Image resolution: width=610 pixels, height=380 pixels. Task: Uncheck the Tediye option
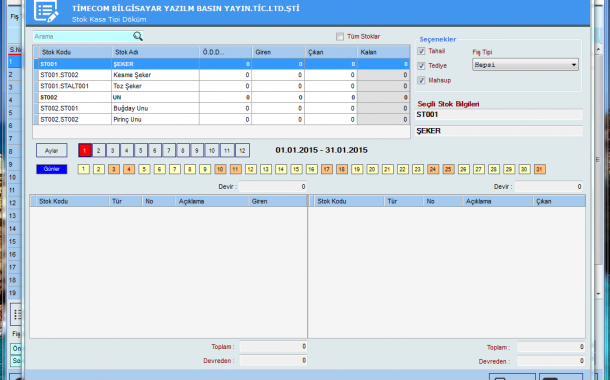click(421, 66)
